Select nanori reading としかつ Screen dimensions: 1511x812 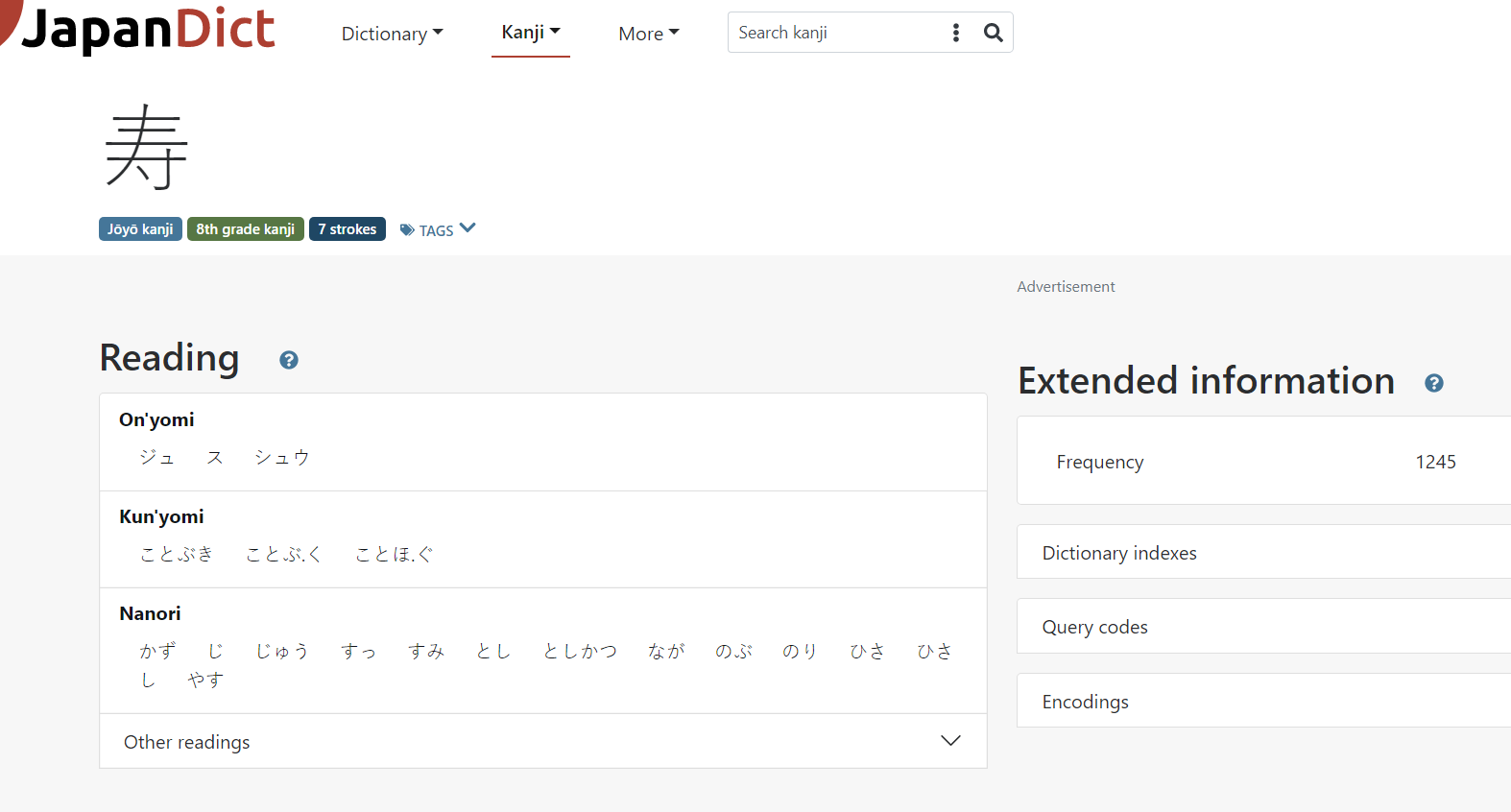[x=580, y=652]
